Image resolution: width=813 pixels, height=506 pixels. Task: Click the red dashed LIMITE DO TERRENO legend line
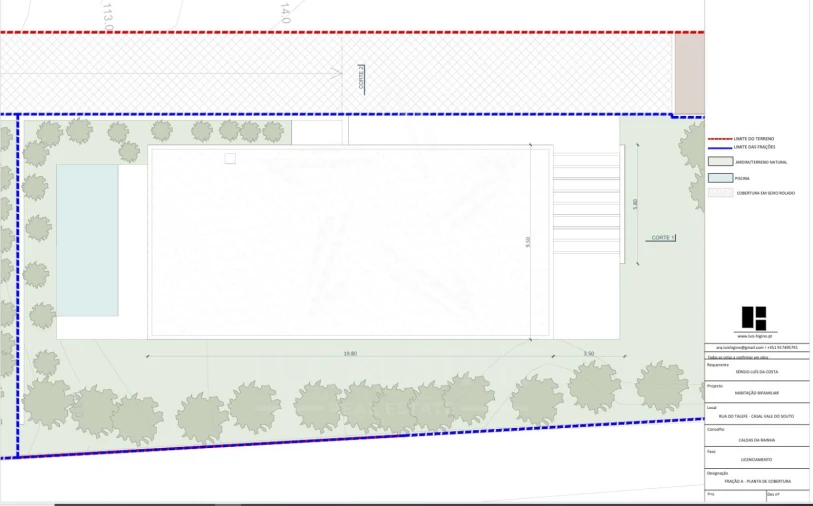(x=720, y=139)
